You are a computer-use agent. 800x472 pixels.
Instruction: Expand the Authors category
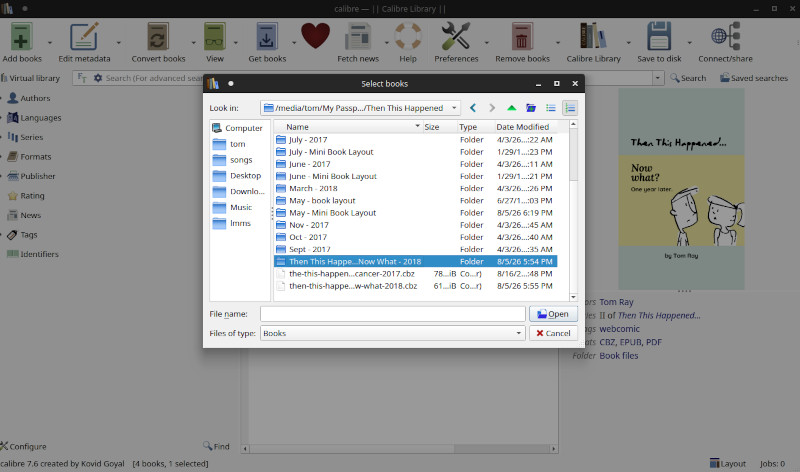point(2,97)
